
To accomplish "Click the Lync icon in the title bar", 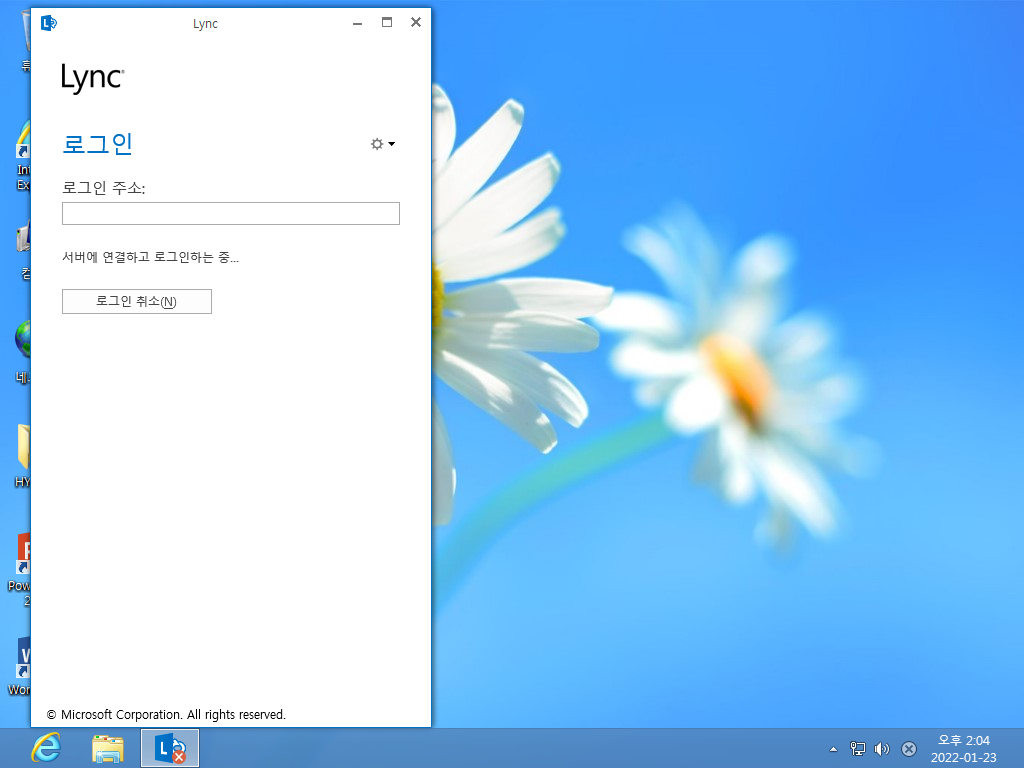I will click(x=48, y=24).
